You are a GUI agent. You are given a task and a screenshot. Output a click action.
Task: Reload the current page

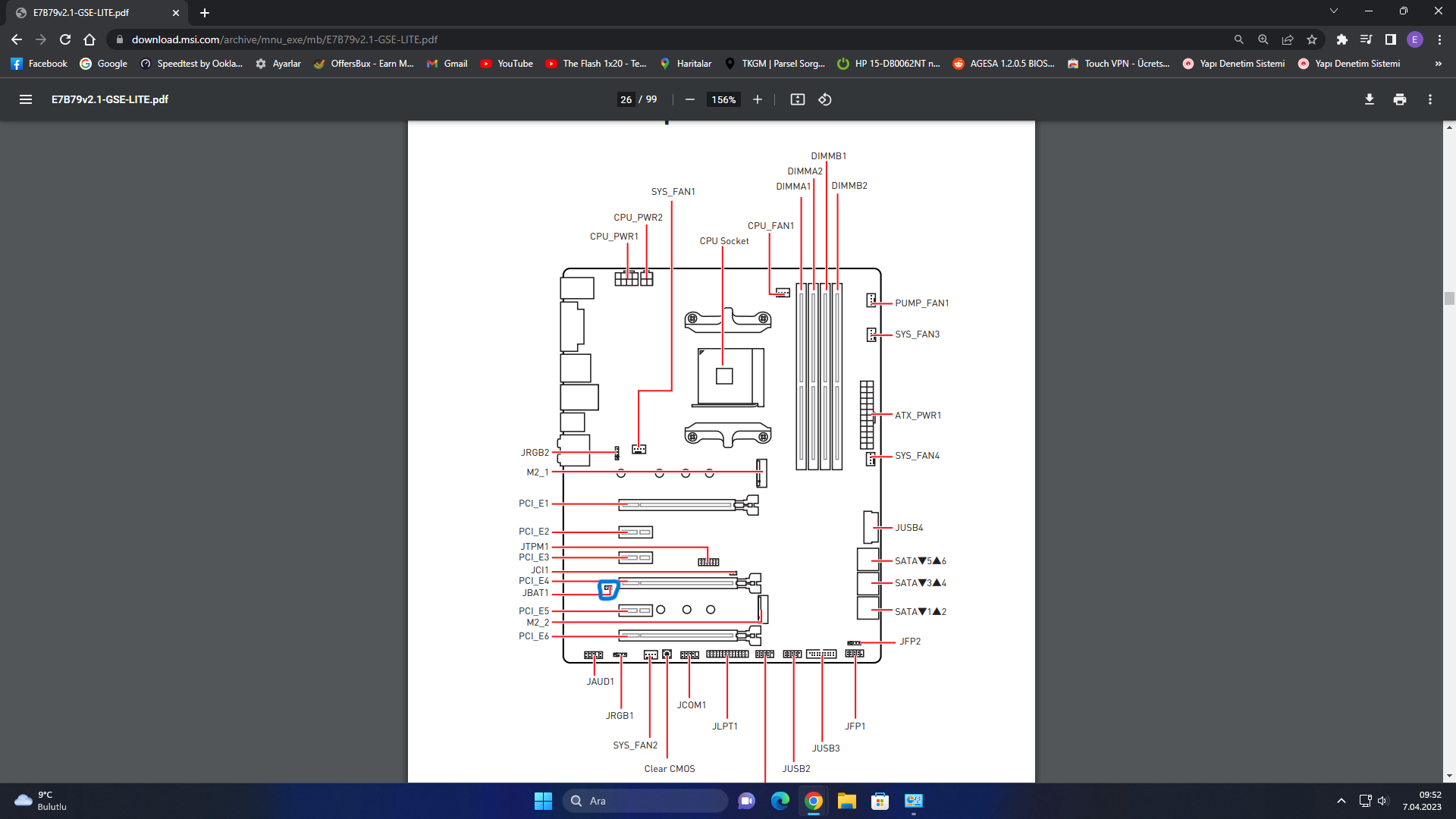click(x=65, y=39)
